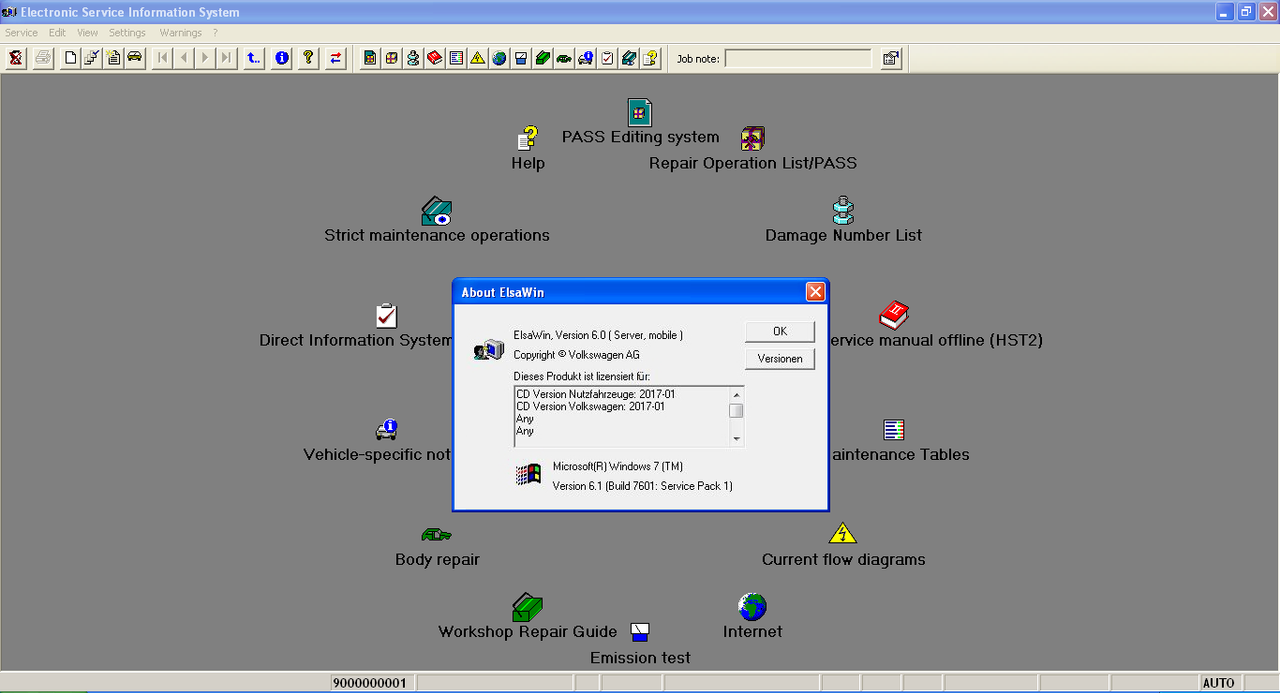The image size is (1280, 693).
Task: Open the ? help menu
Action: [x=215, y=33]
